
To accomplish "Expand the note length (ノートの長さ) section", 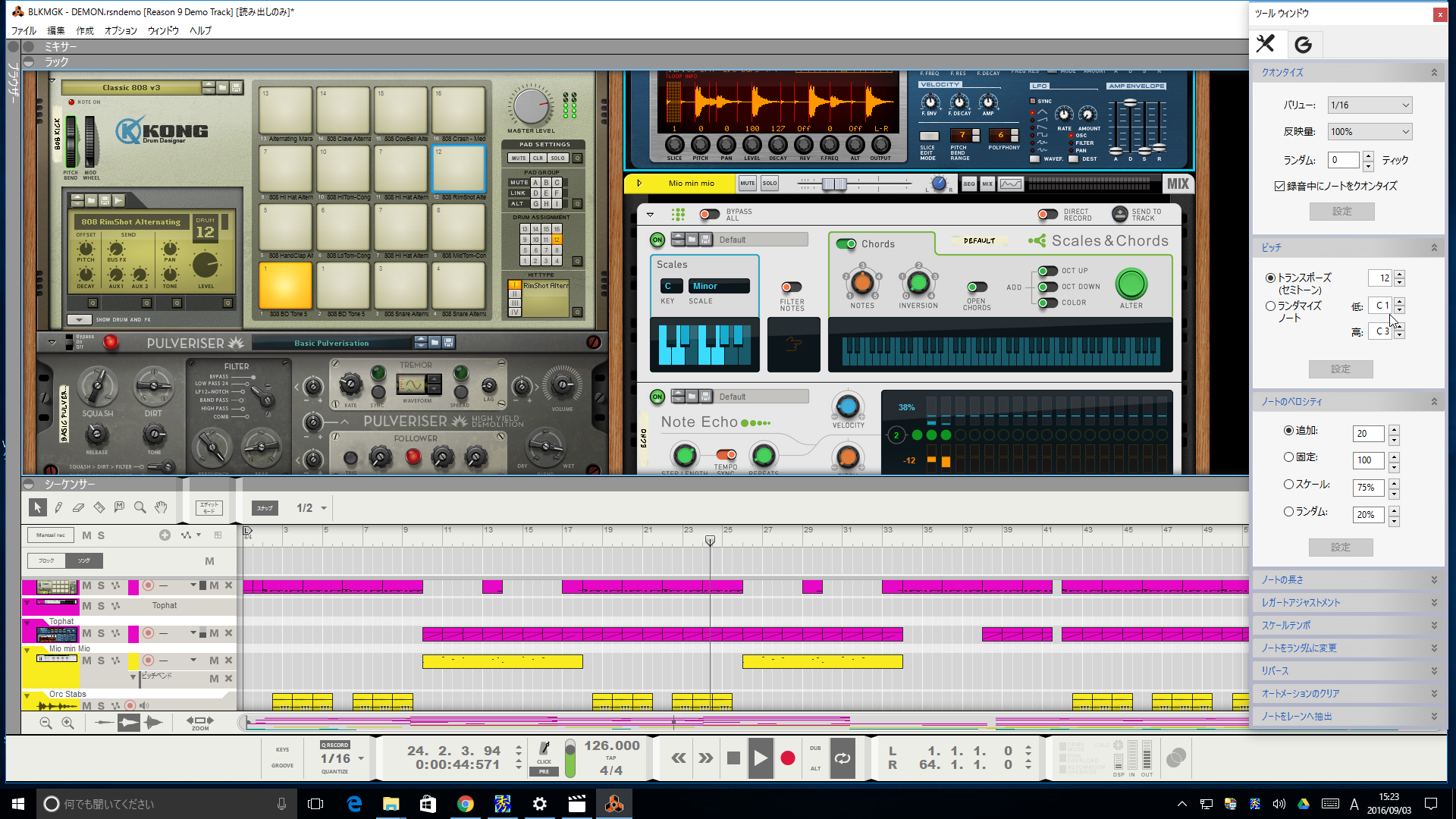I will point(1348,580).
